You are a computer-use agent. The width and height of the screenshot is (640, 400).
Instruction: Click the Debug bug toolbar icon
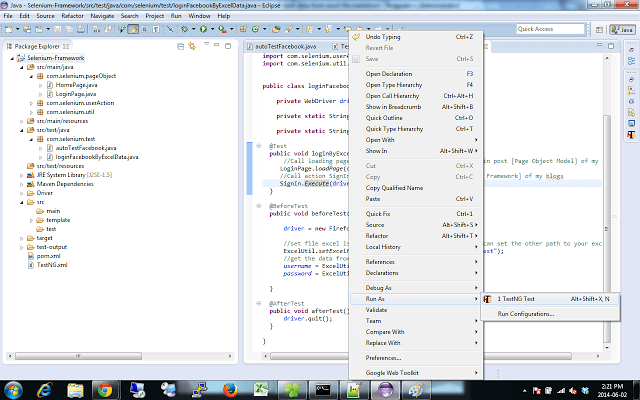[x=184, y=29]
